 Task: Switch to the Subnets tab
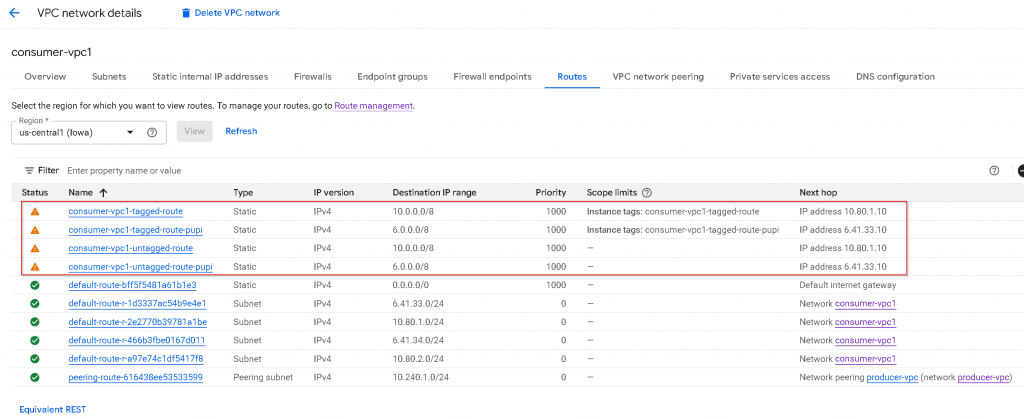(109, 77)
